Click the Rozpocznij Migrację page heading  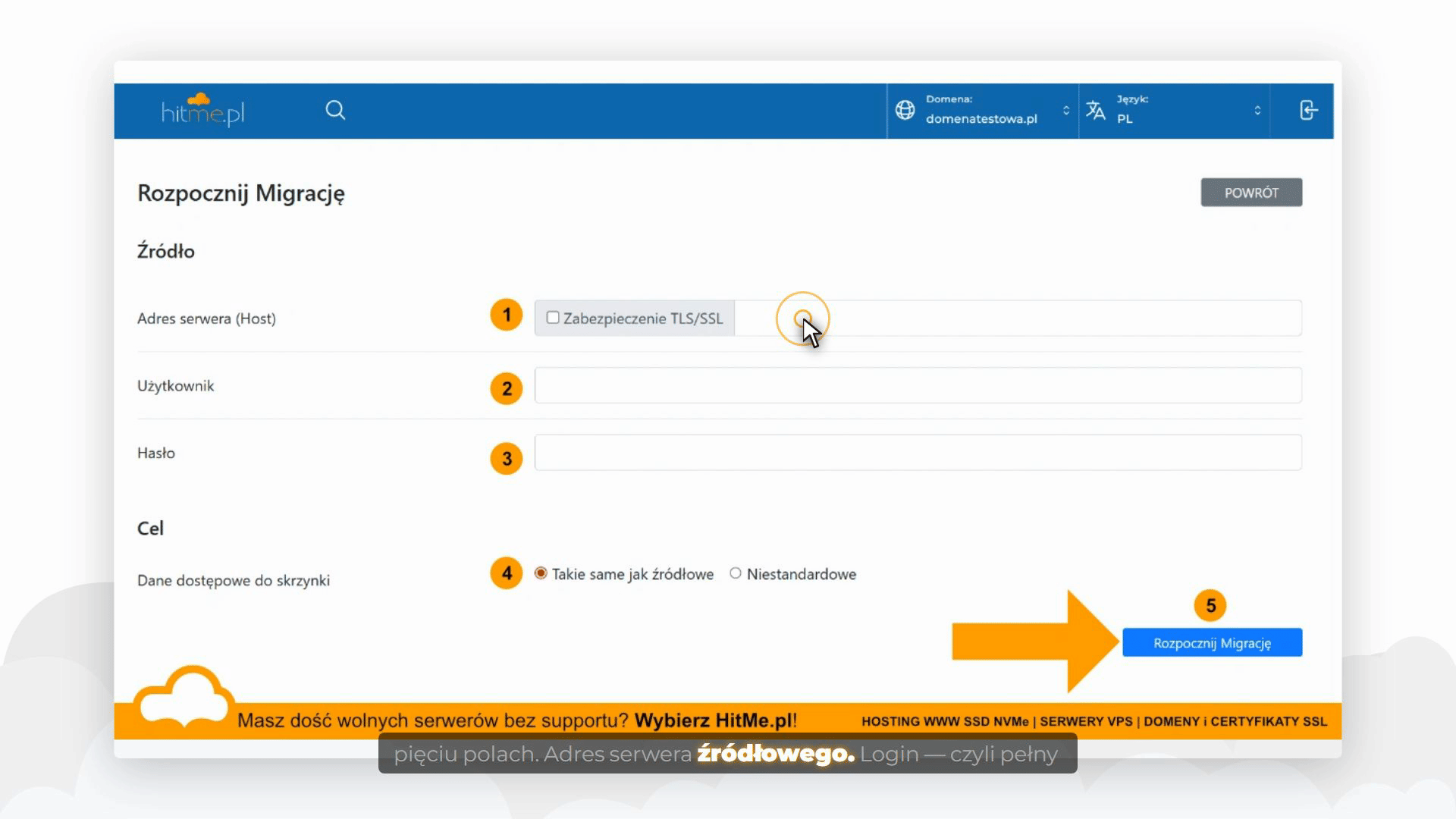[x=241, y=193]
